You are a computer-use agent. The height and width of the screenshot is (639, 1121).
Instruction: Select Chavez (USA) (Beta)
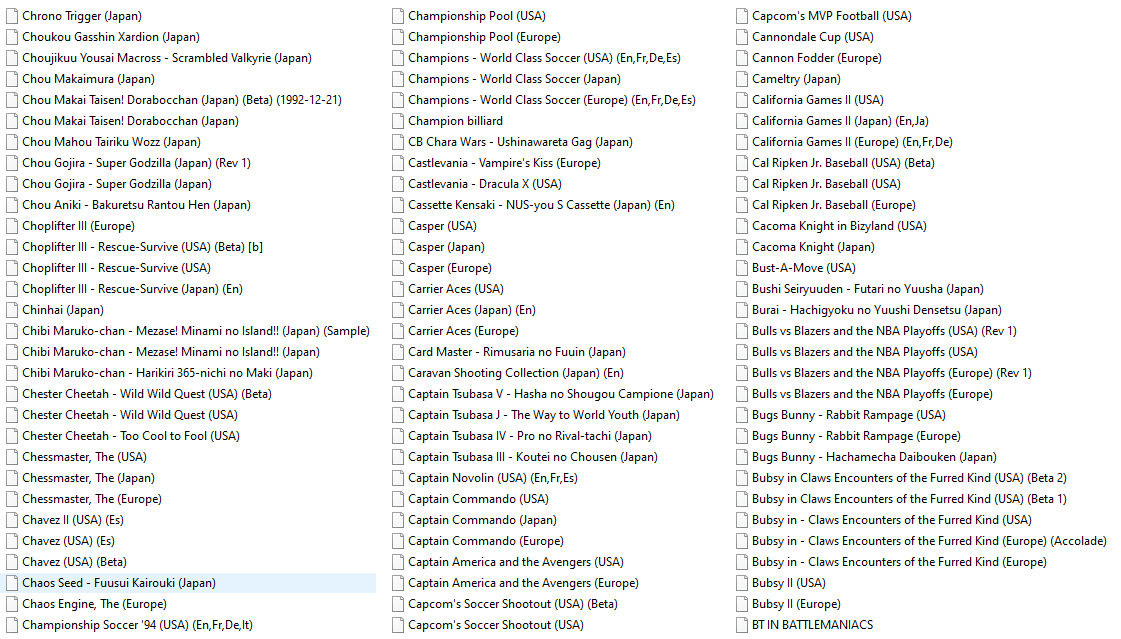(x=74, y=563)
